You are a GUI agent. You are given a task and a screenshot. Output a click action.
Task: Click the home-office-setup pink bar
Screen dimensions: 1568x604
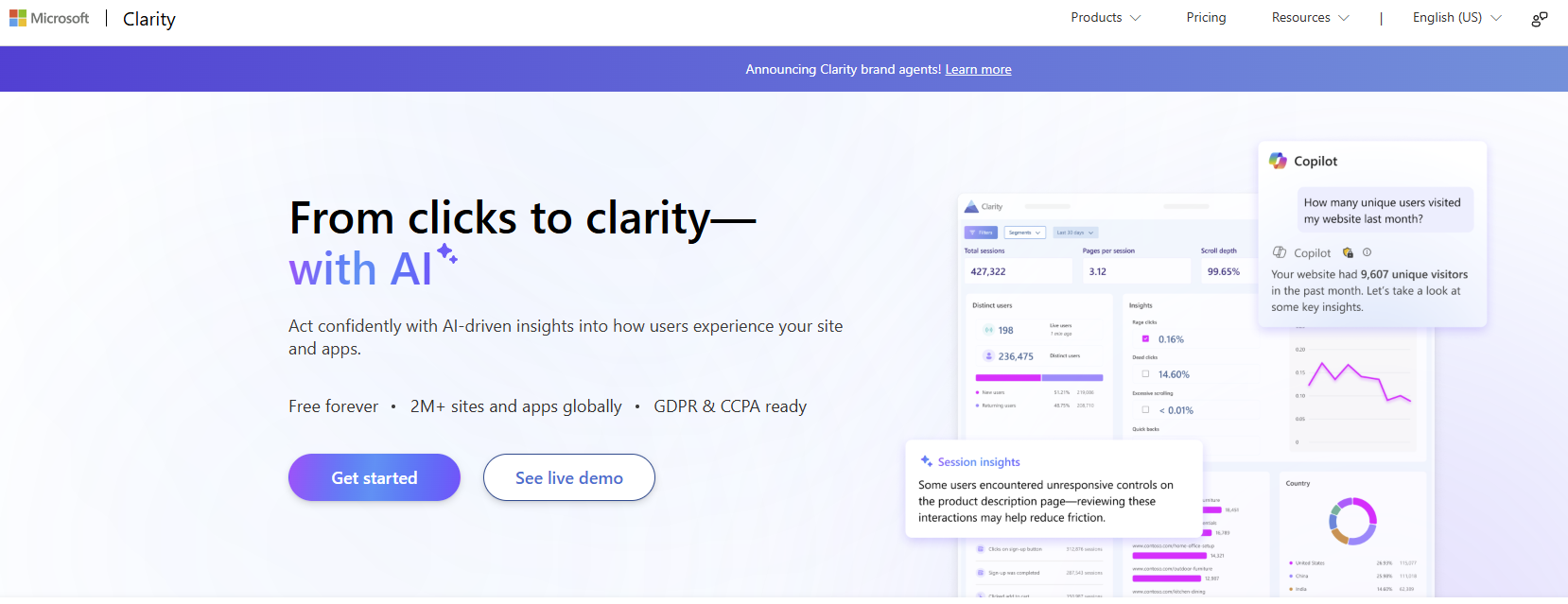pos(1170,556)
